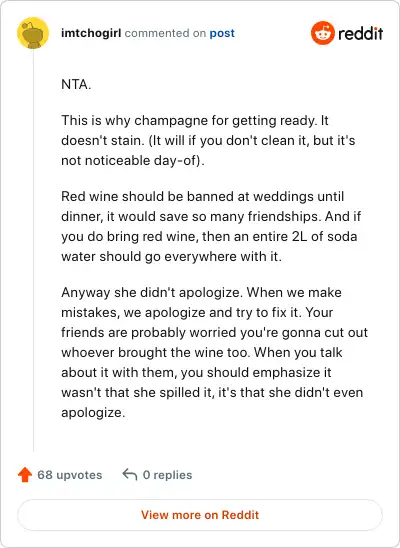Click the reply arrow icon
This screenshot has width=400, height=548.
(130, 475)
